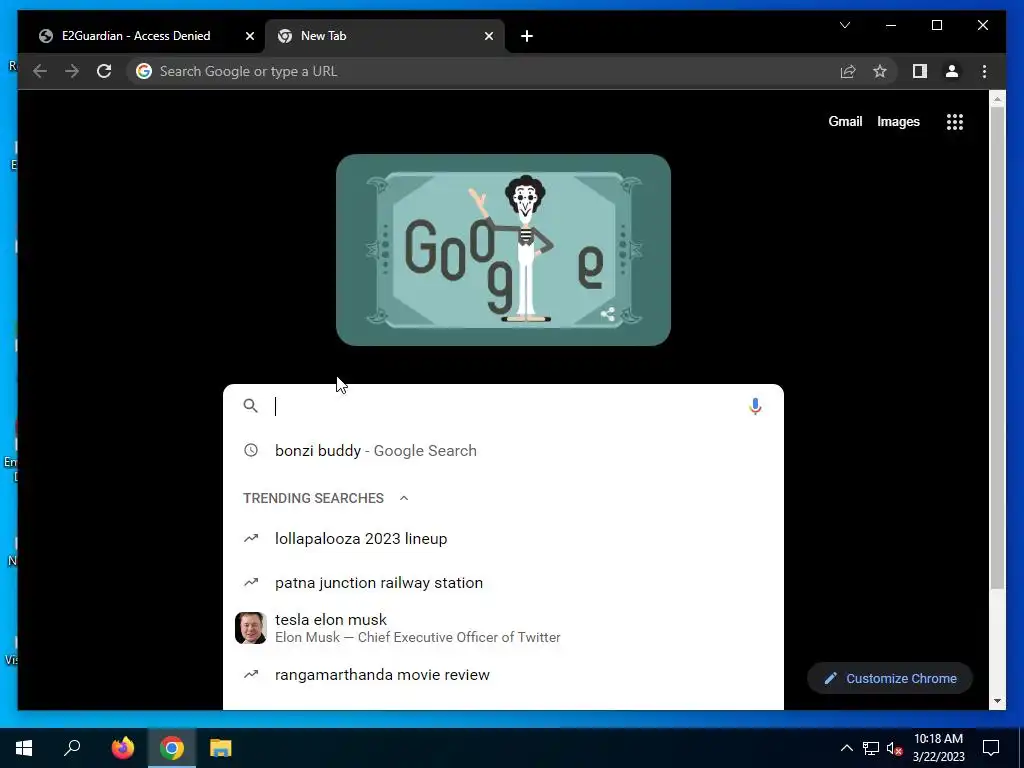Click the muted volume tray icon
Image resolution: width=1024 pixels, height=768 pixels.
894,748
